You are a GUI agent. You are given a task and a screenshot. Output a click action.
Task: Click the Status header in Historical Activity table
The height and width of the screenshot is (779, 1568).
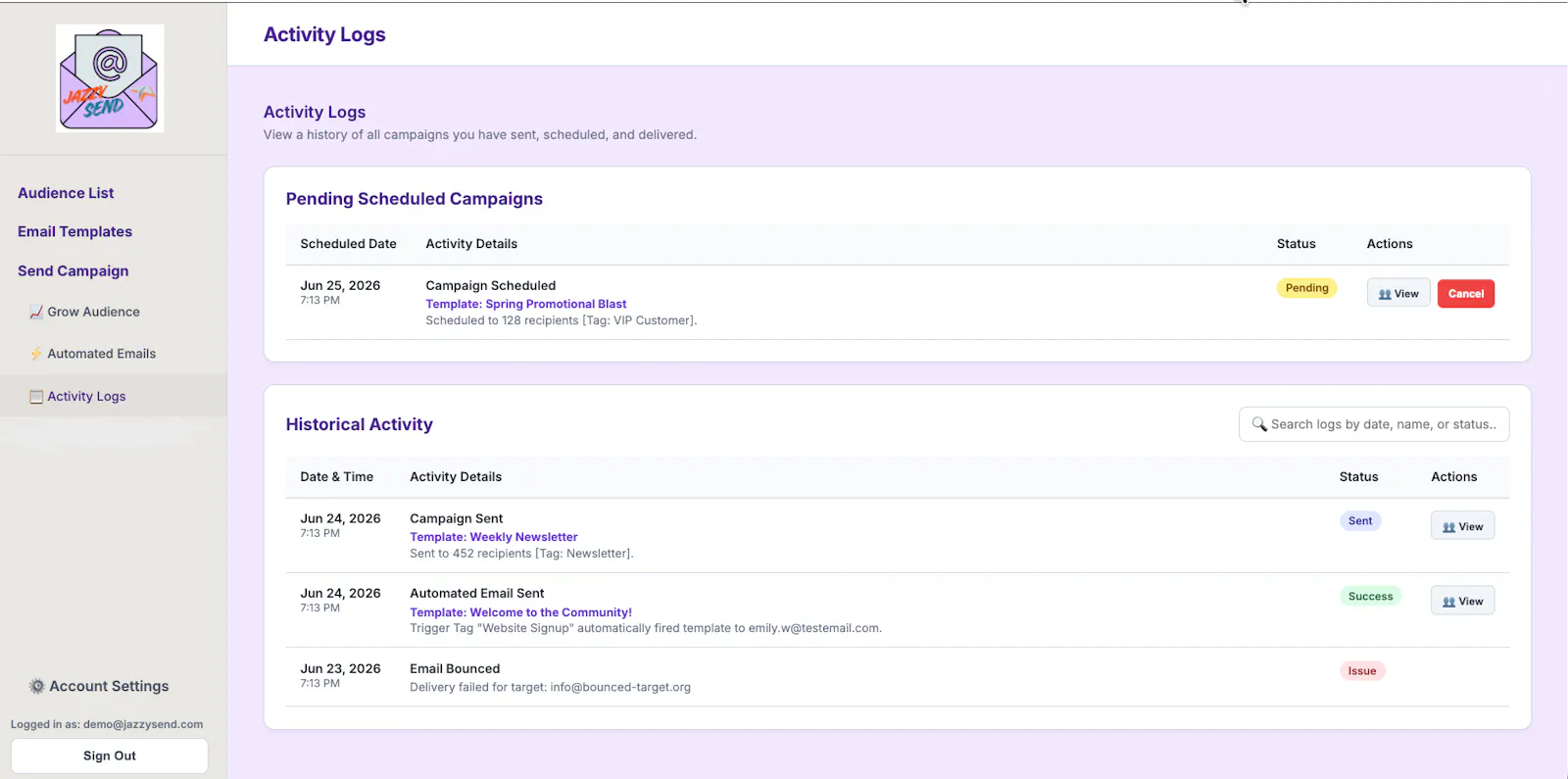(1358, 477)
